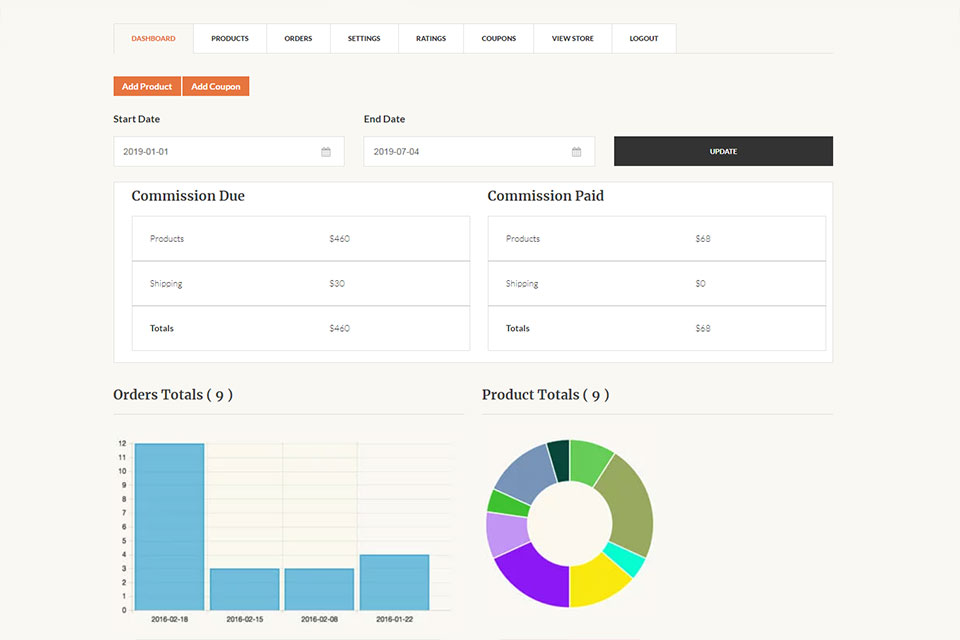Open the End Date calendar icon
960x640 pixels.
[x=576, y=152]
